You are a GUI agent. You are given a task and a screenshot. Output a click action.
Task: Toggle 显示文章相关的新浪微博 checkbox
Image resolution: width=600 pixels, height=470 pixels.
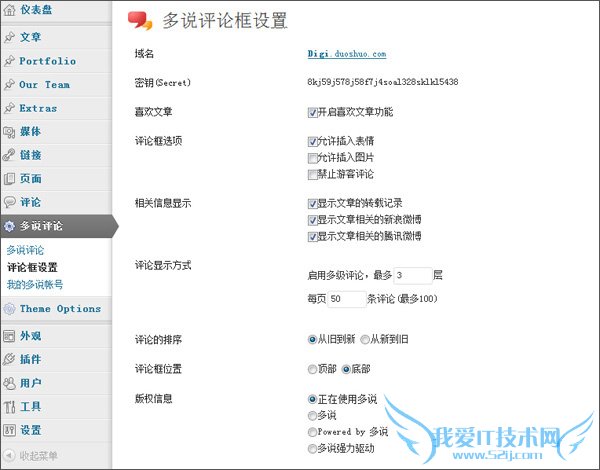coord(312,220)
